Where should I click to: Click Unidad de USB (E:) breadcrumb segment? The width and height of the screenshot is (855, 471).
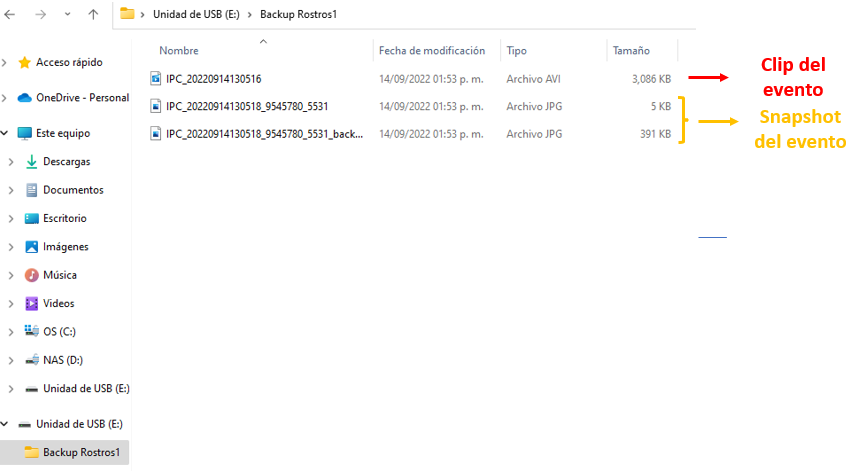point(197,14)
